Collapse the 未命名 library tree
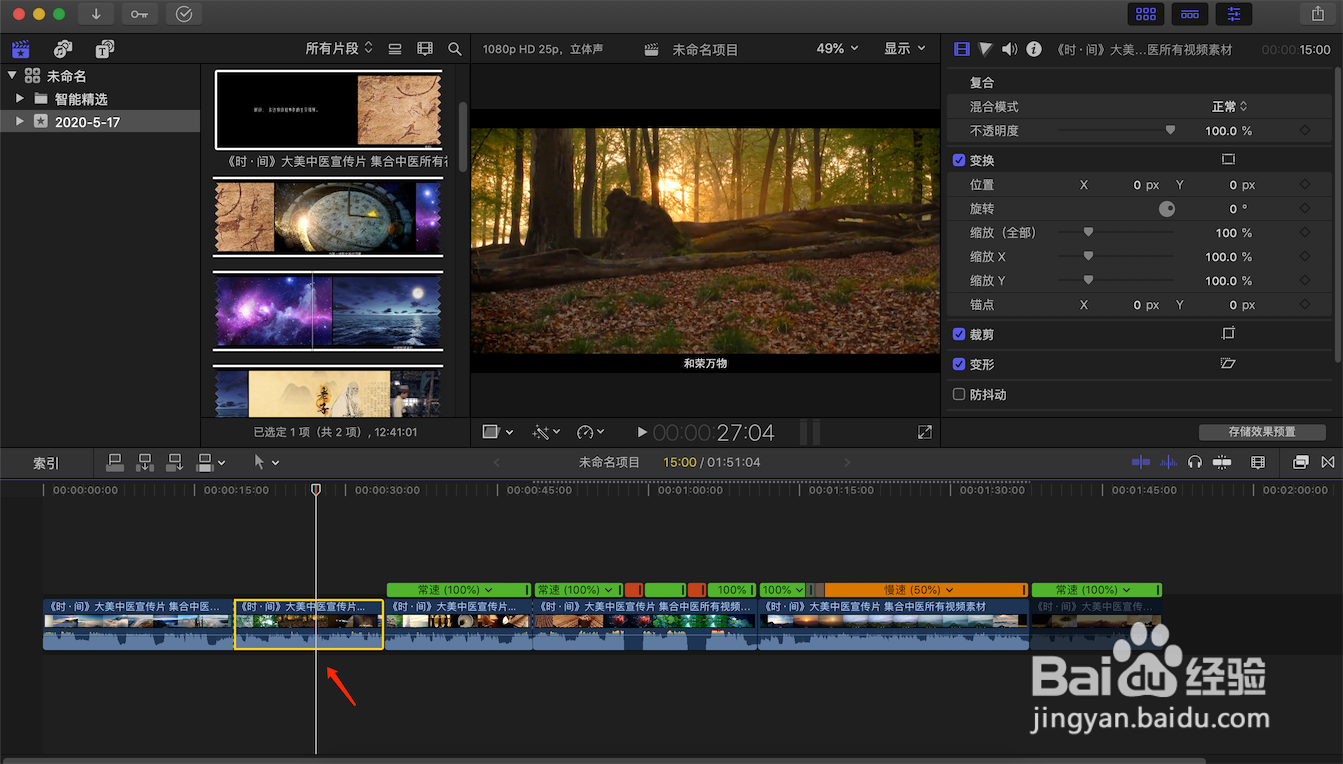 (12, 76)
